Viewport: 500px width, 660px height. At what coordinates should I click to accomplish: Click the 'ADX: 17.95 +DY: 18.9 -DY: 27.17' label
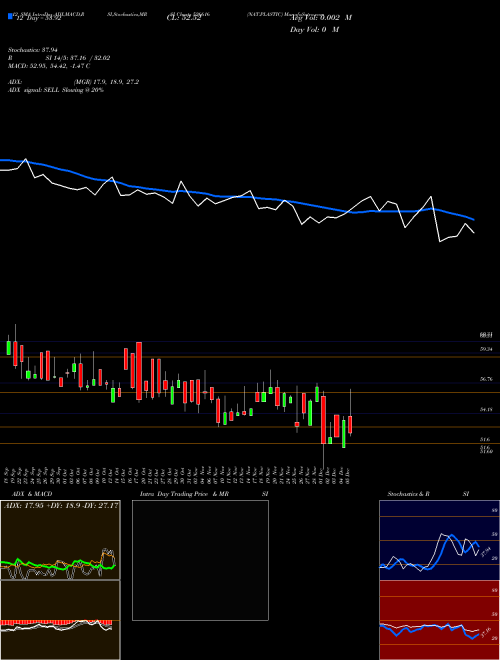(61, 505)
